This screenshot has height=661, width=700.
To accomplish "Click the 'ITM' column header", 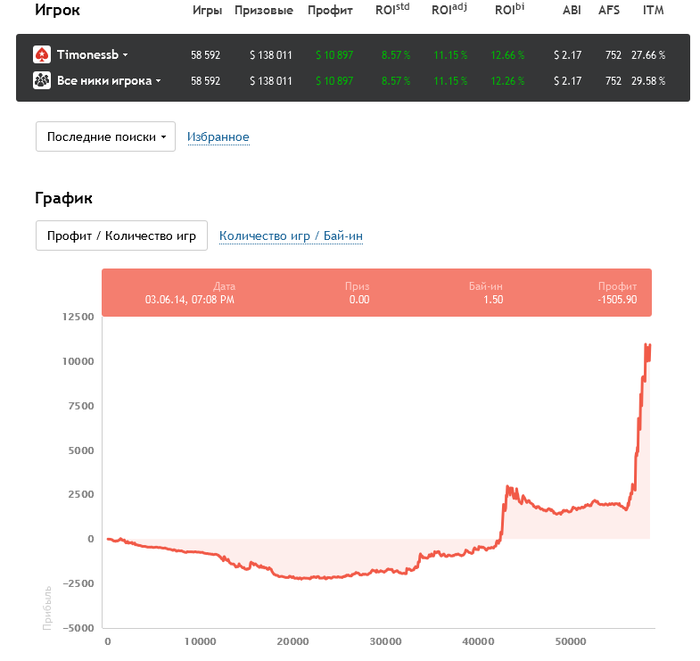I will pos(653,11).
